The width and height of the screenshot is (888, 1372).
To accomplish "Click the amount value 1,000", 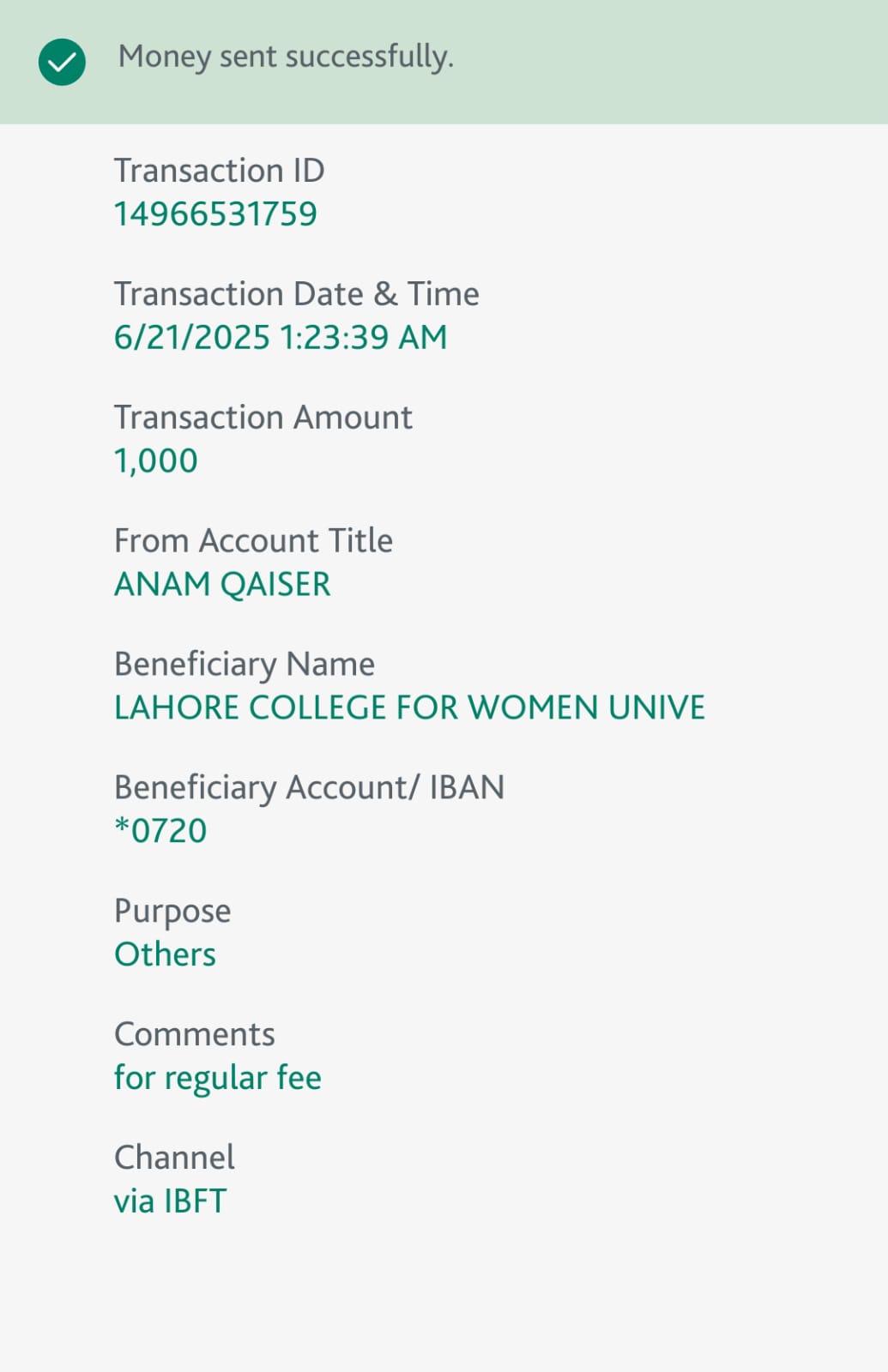I will [156, 461].
